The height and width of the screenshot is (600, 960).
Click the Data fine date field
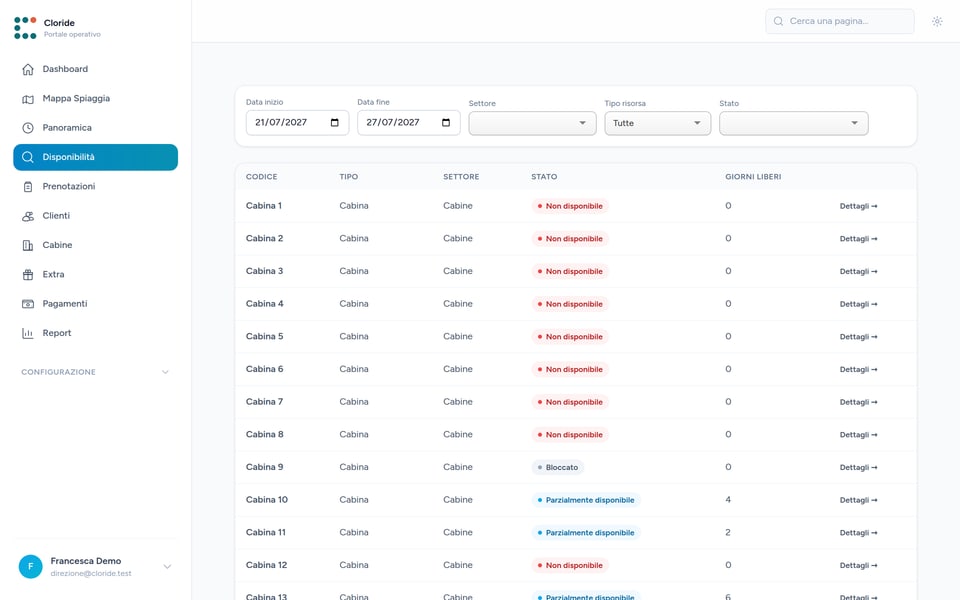[x=409, y=122]
